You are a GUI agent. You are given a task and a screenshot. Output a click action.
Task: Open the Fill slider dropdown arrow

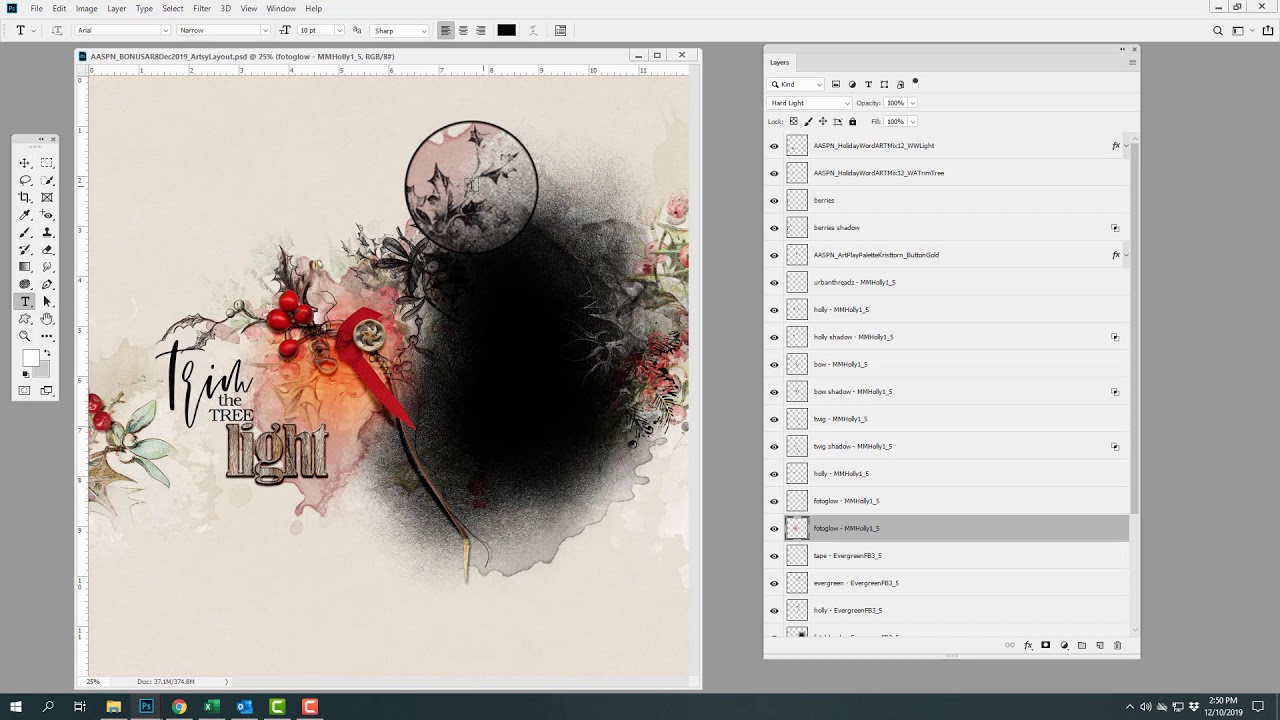[x=912, y=121]
